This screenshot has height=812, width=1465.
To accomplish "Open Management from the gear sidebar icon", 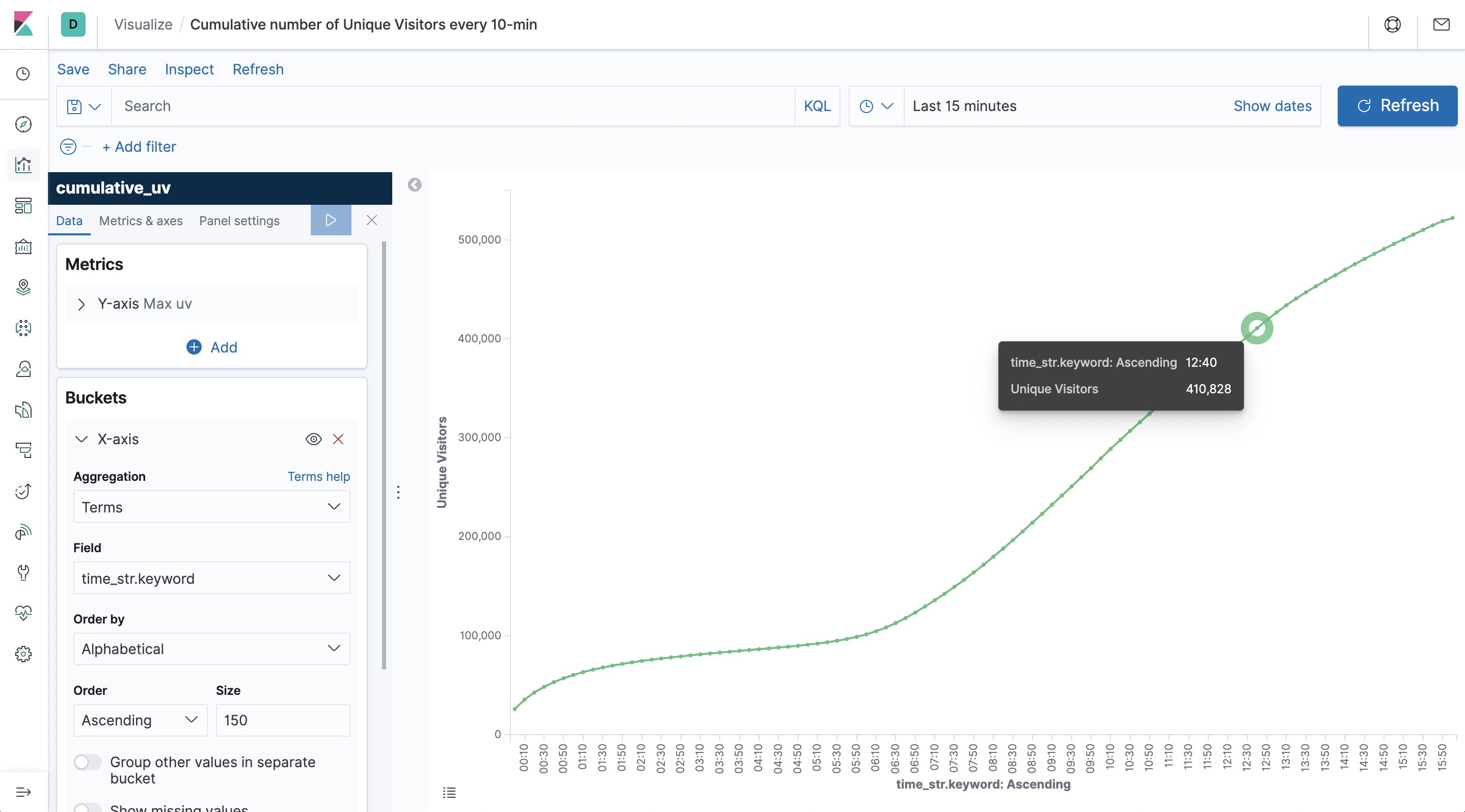I will (23, 654).
